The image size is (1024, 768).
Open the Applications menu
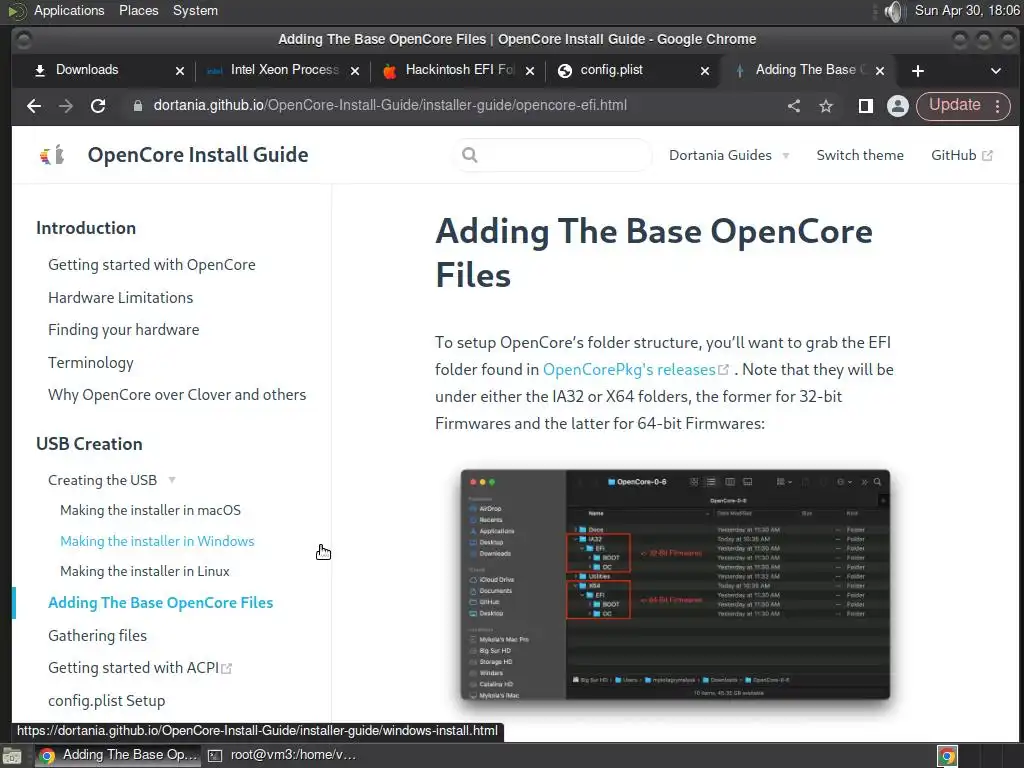tap(69, 11)
